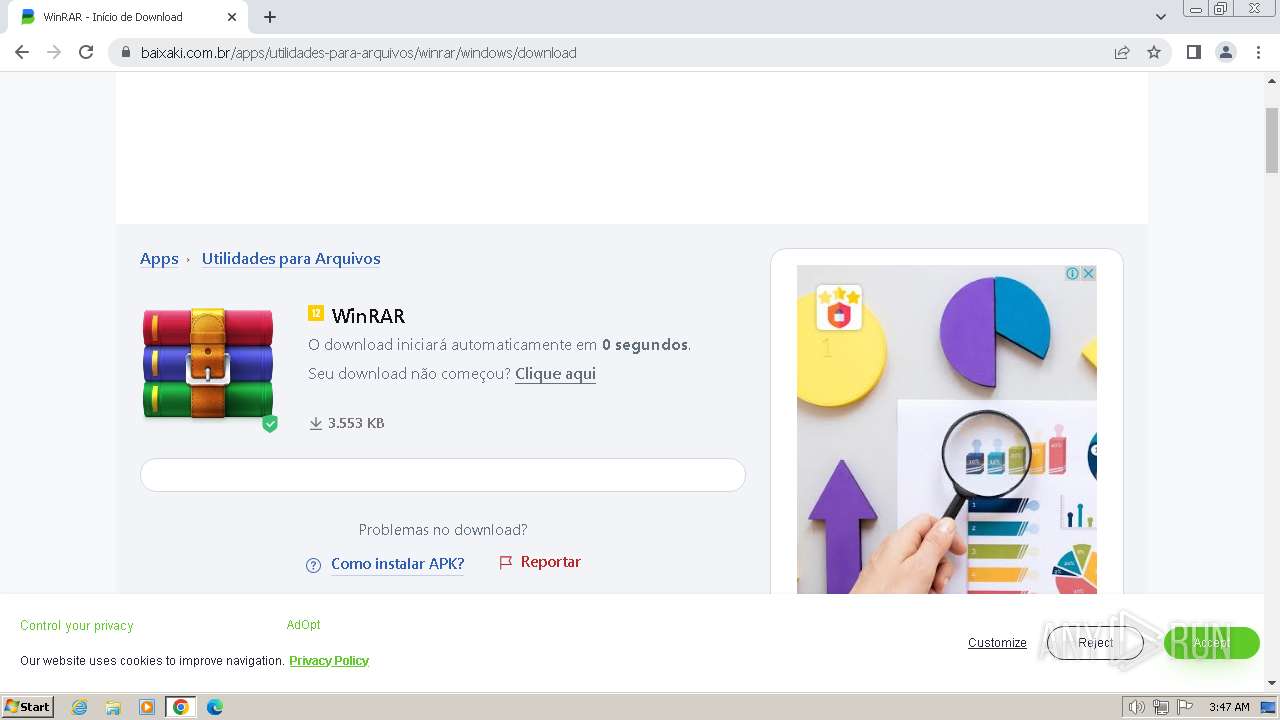Click the WinRAR books logo image
The image size is (1280, 720).
click(x=208, y=363)
